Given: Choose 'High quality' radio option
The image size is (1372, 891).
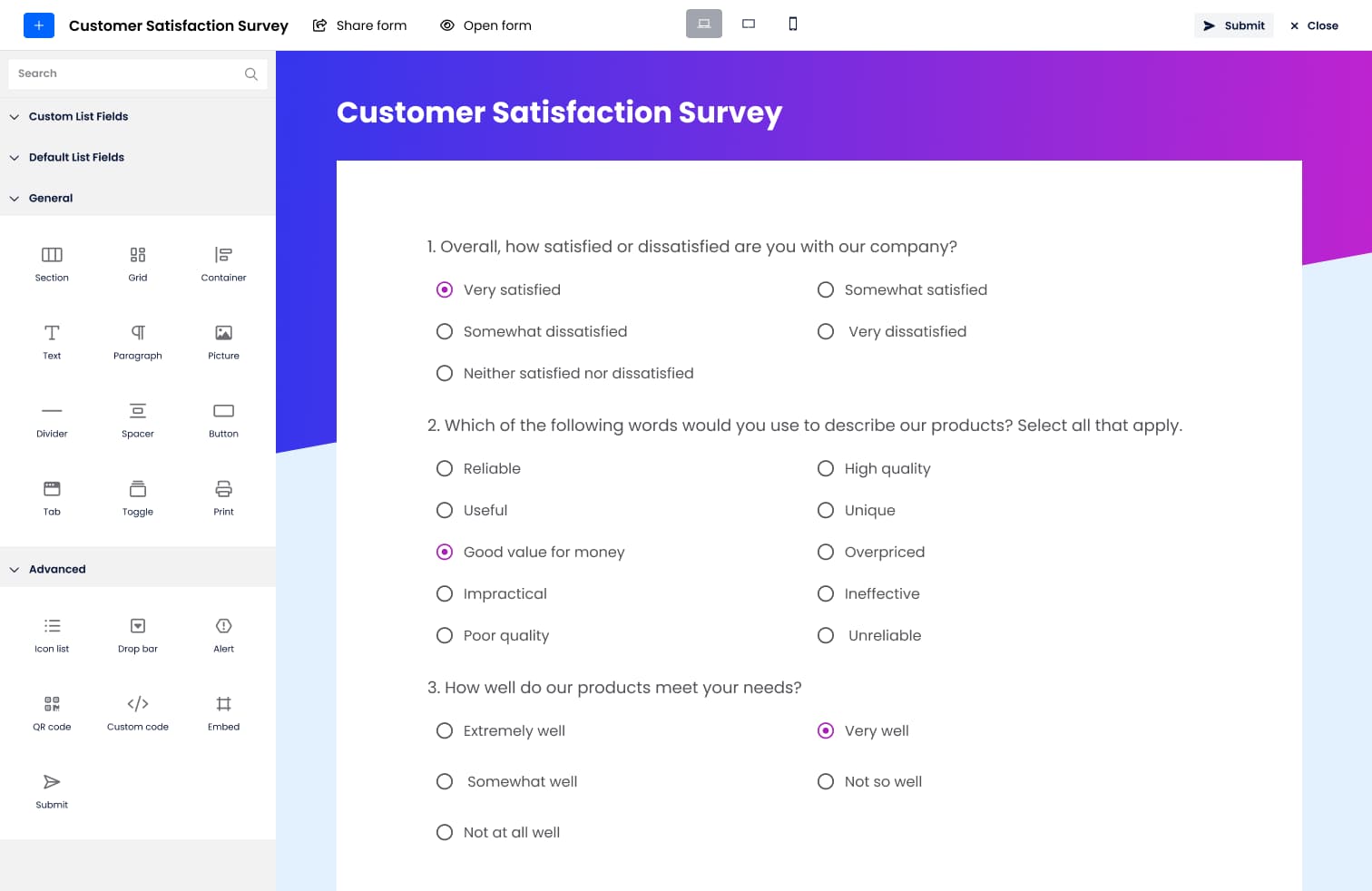Looking at the screenshot, I should (x=826, y=469).
